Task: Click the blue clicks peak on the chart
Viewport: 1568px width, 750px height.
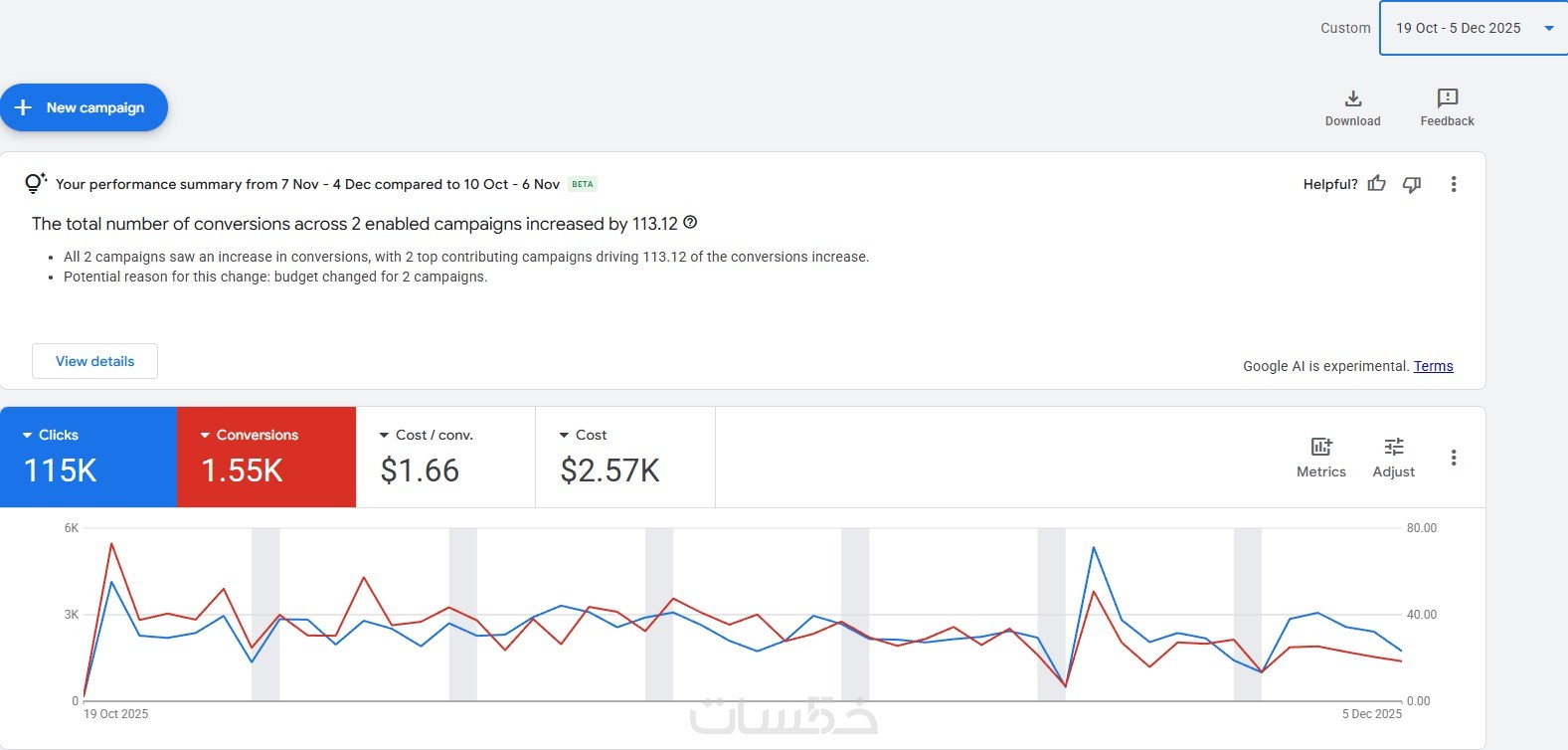Action: (1094, 547)
